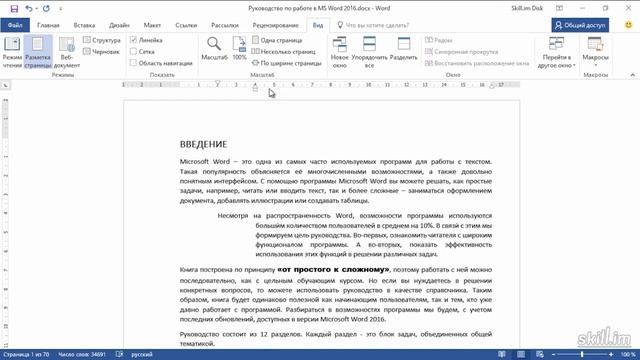Click the Redo/Repeat icon
Viewport: 640px width, 360px height.
pos(46,8)
